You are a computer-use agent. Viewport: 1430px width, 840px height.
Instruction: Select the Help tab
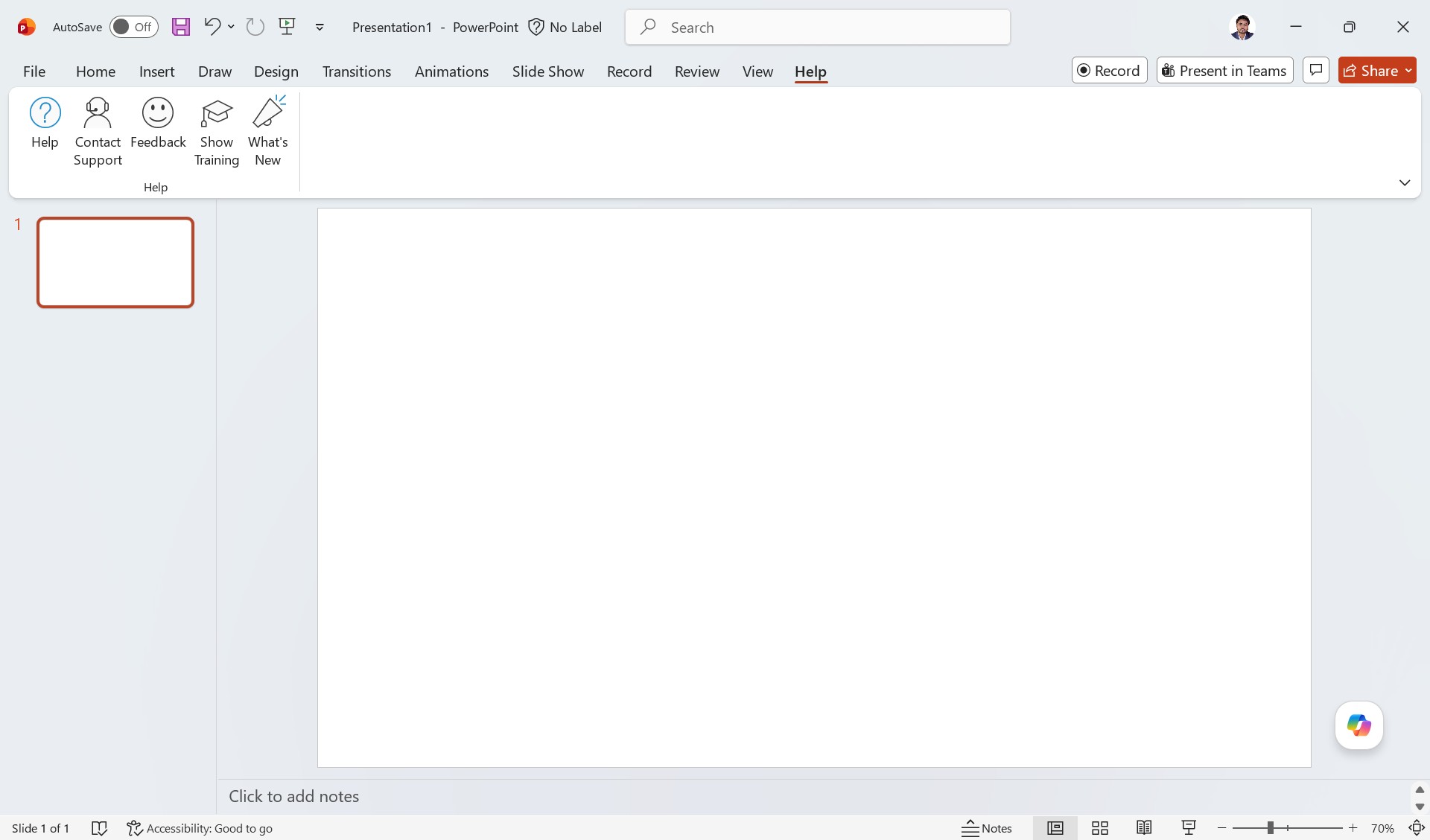click(x=810, y=71)
